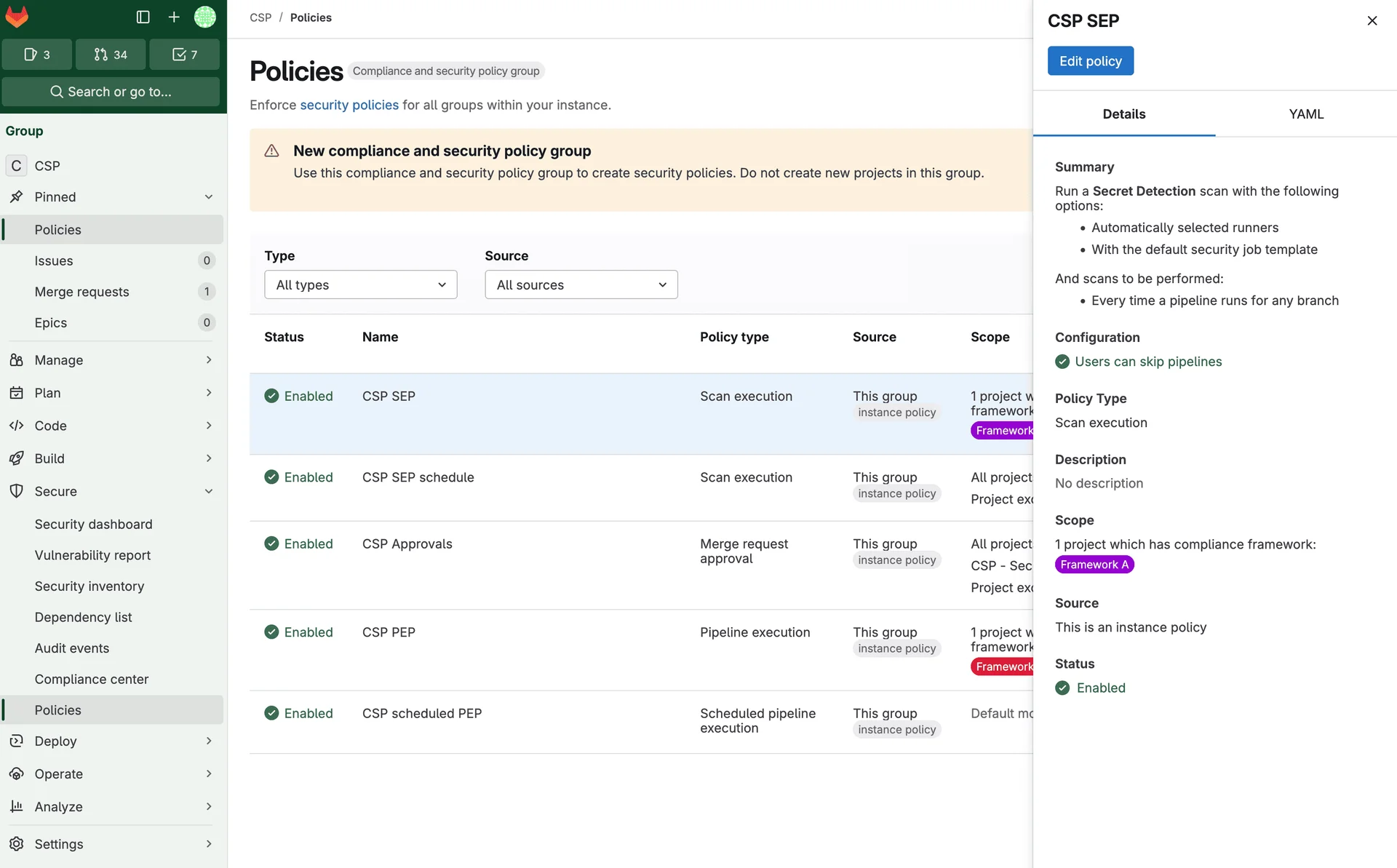Switch to the YAML tab
This screenshot has height=868, width=1397.
(x=1306, y=114)
